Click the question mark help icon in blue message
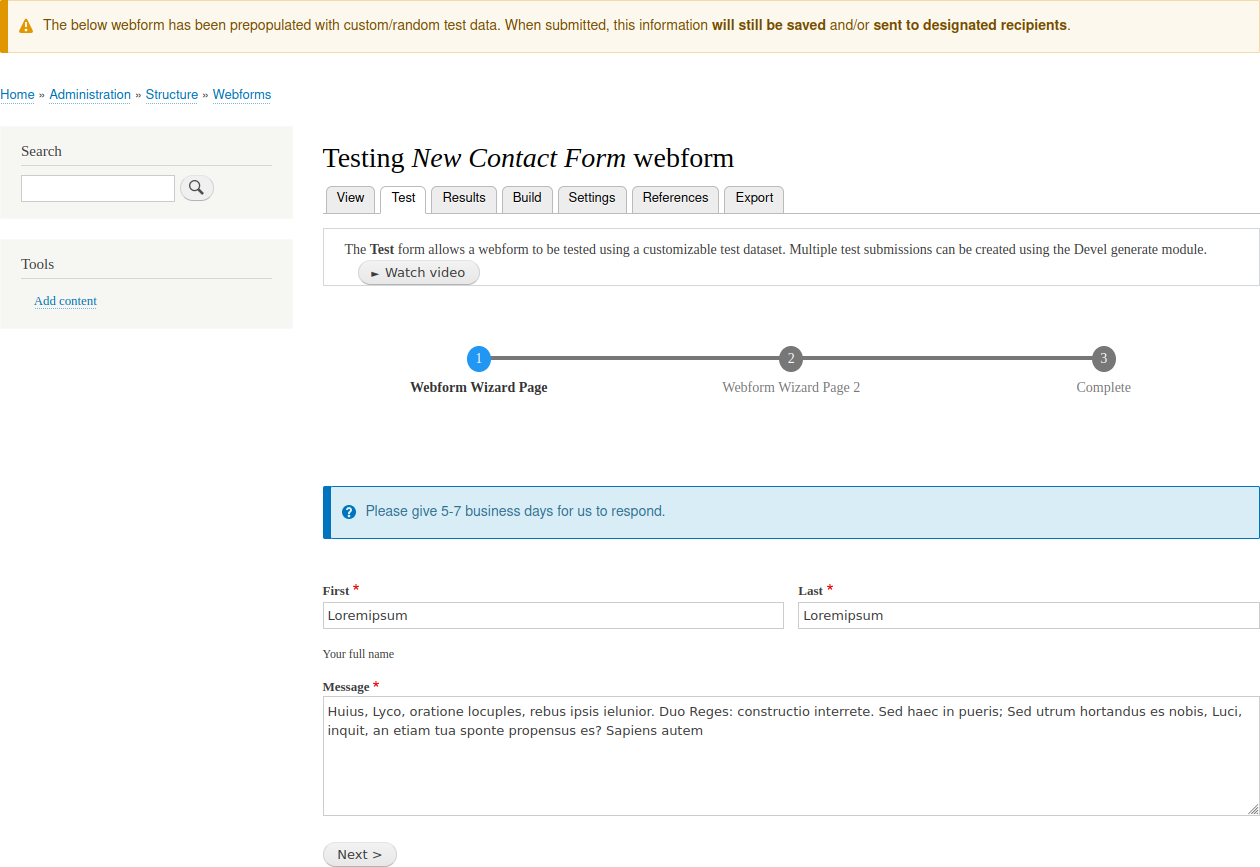The width and height of the screenshot is (1260, 867). click(348, 511)
